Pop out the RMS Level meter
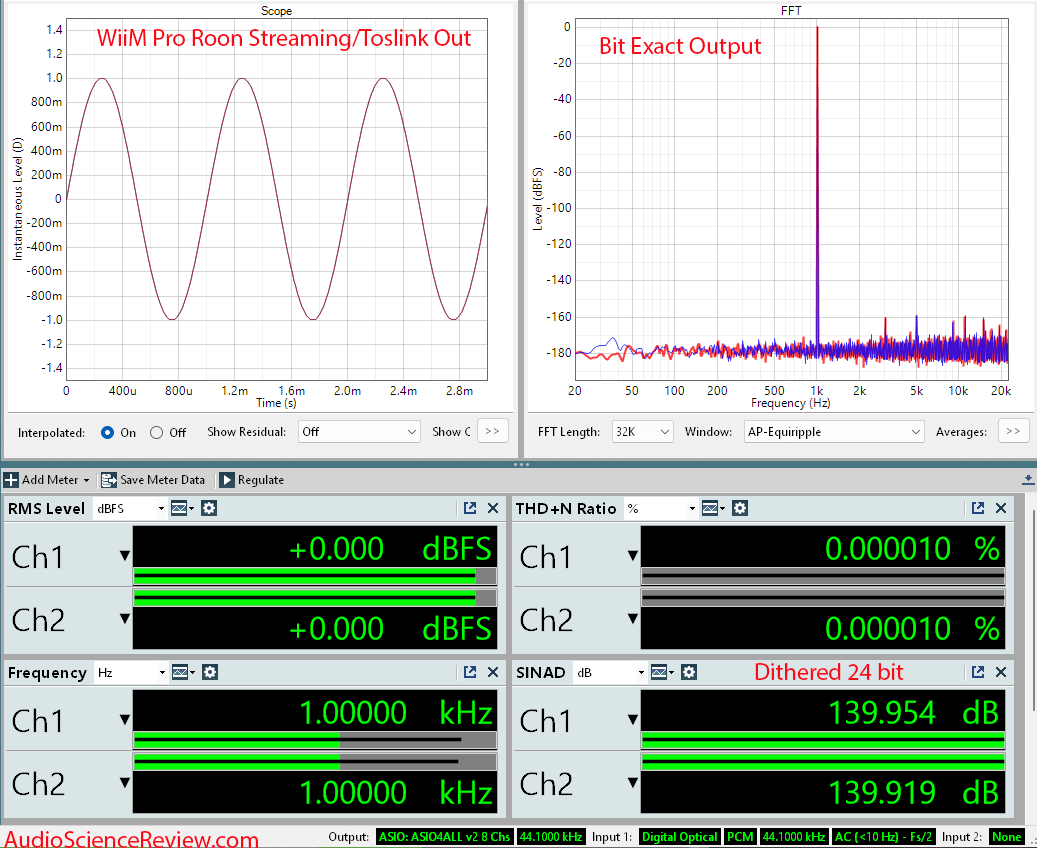 tap(470, 508)
